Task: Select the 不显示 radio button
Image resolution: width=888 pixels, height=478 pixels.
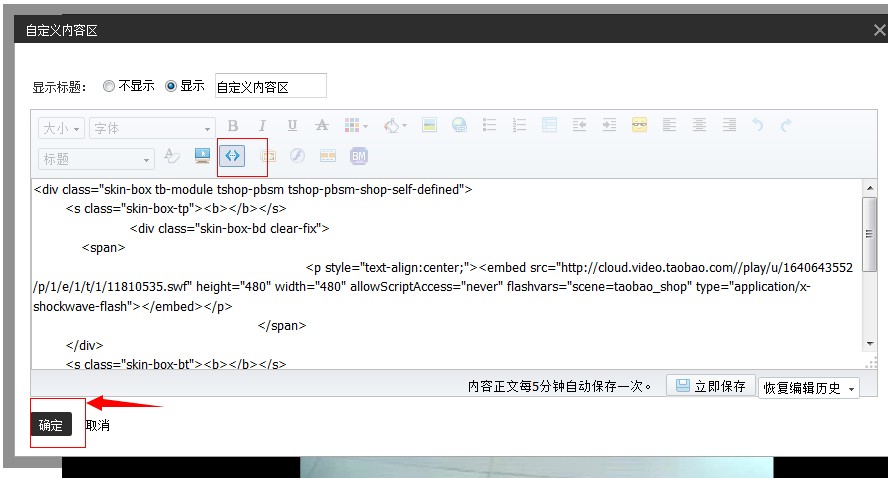Action: (x=109, y=87)
